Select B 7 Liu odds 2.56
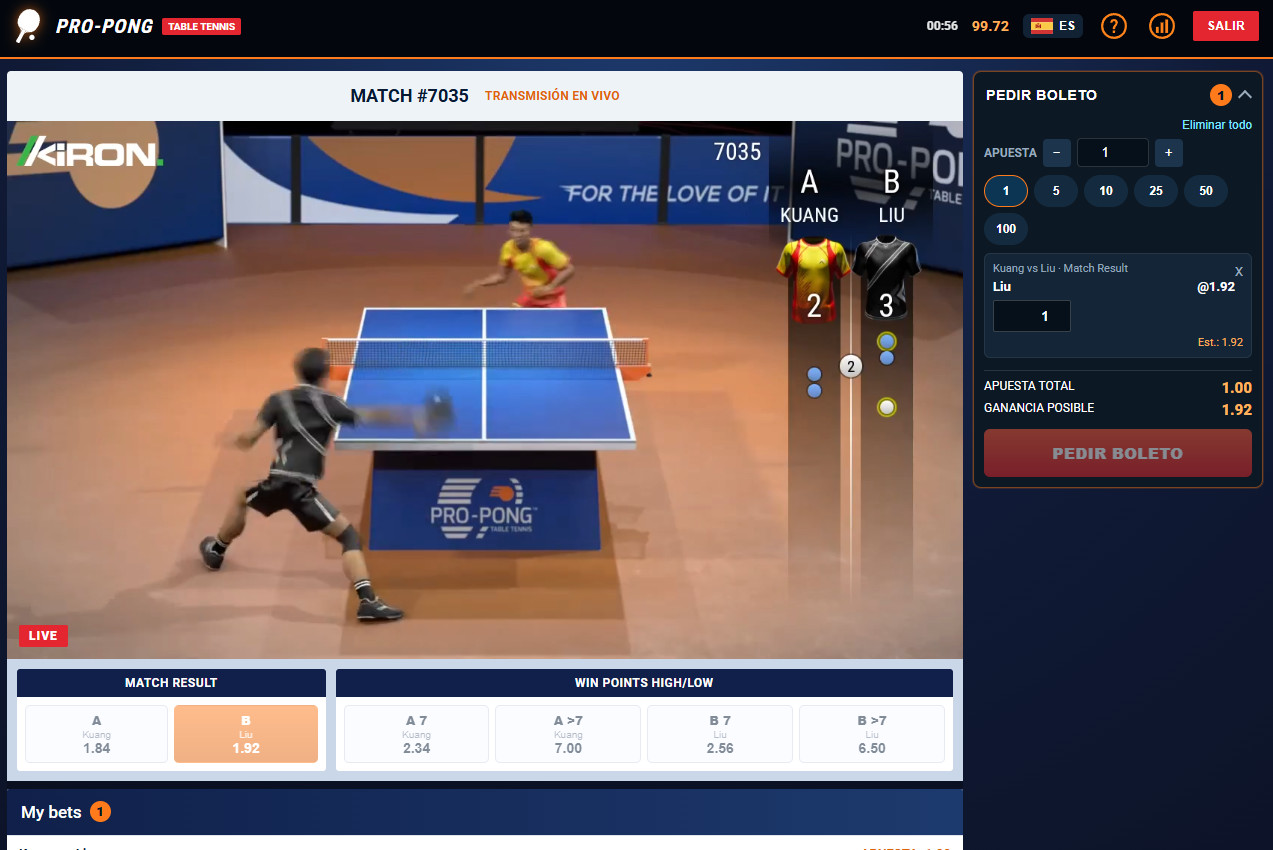The image size is (1273, 850). click(x=720, y=734)
